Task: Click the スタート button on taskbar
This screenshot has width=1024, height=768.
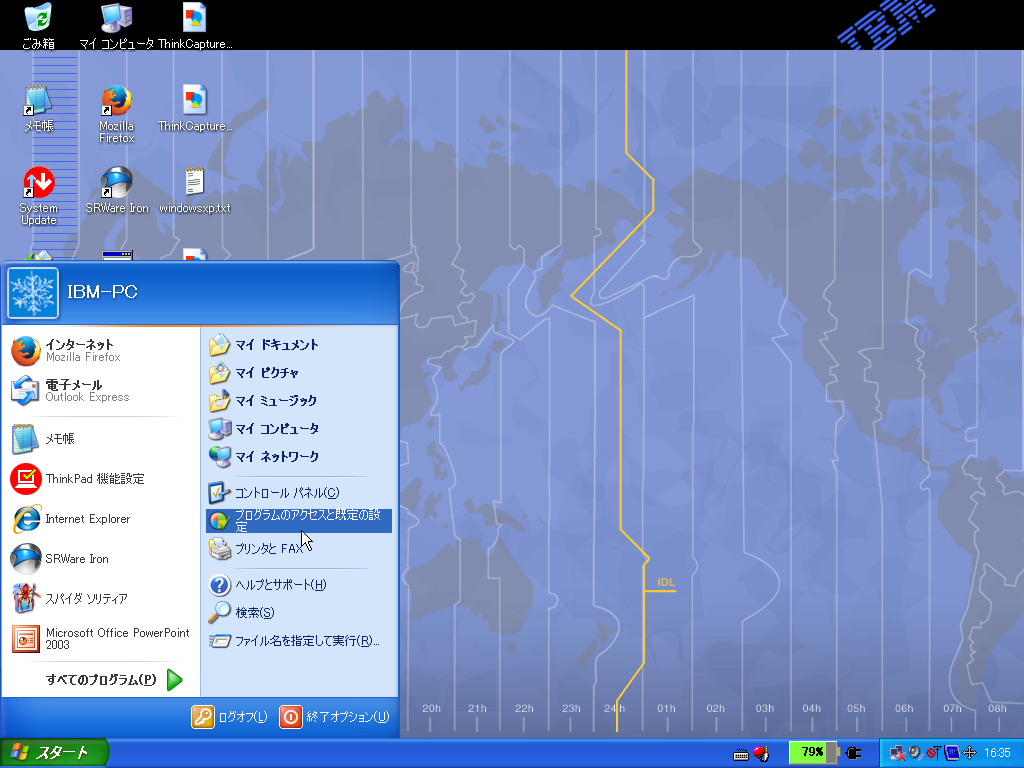Action: 54,753
